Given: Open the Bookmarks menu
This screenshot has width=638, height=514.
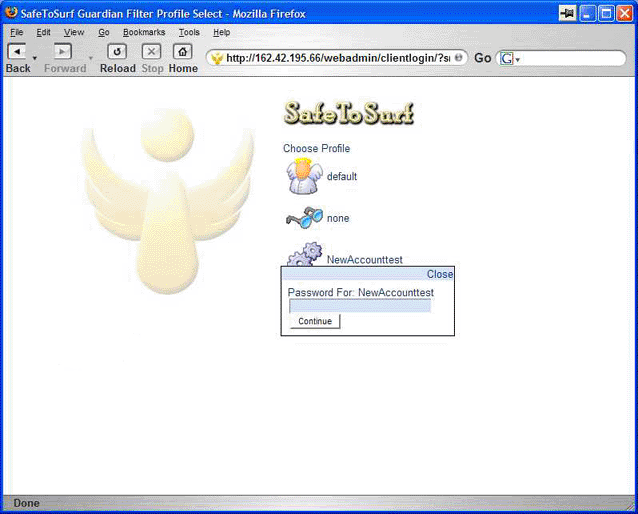Looking at the screenshot, I should (144, 32).
